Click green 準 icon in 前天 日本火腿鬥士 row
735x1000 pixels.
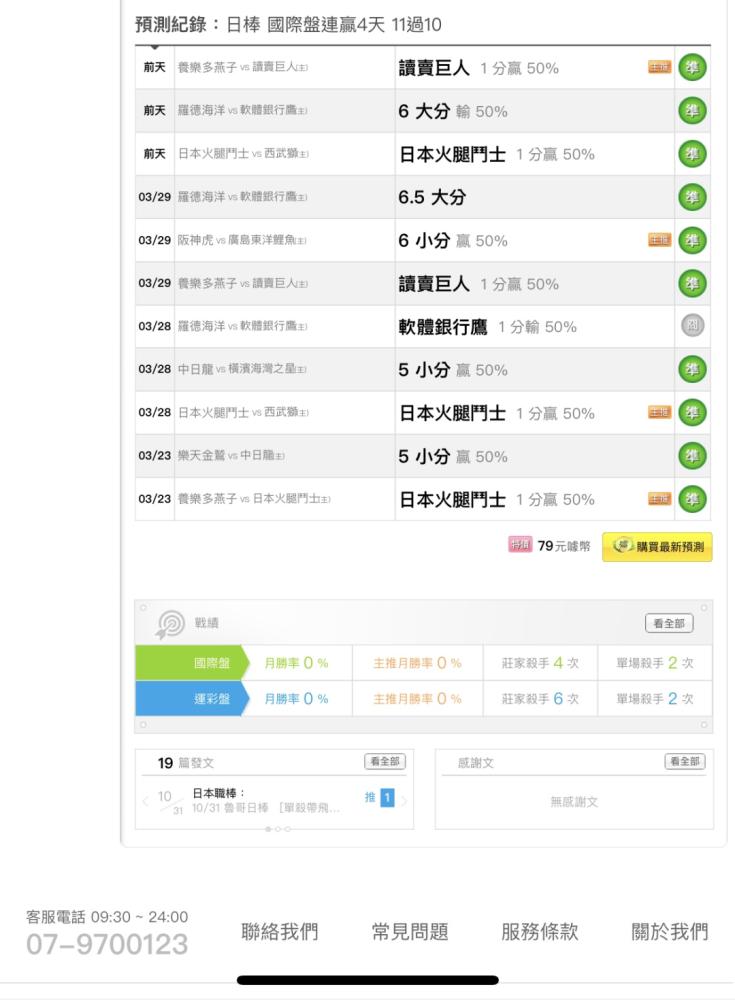click(x=692, y=154)
